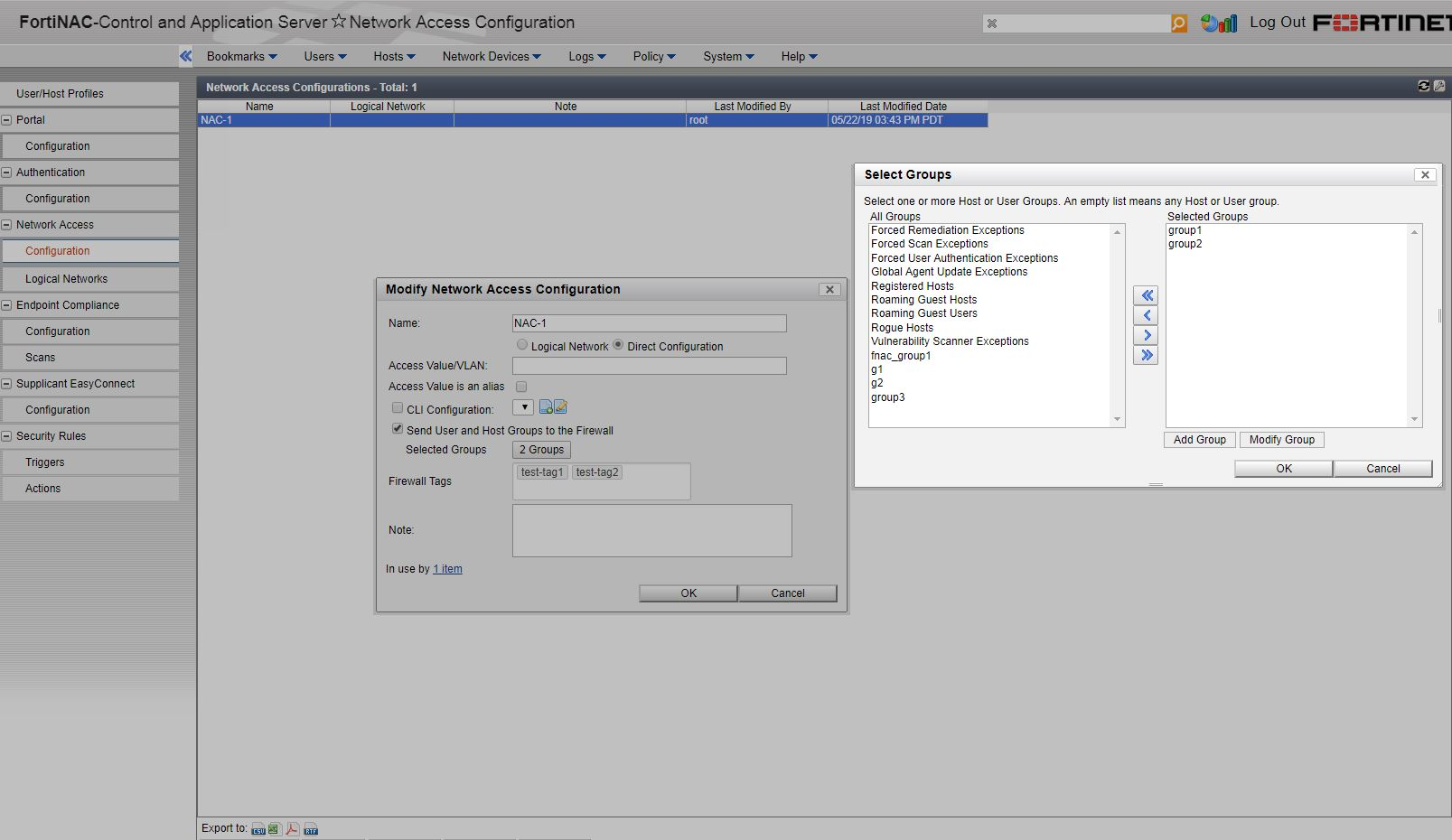This screenshot has width=1452, height=840.
Task: Open the Network Devices menu
Action: point(492,56)
